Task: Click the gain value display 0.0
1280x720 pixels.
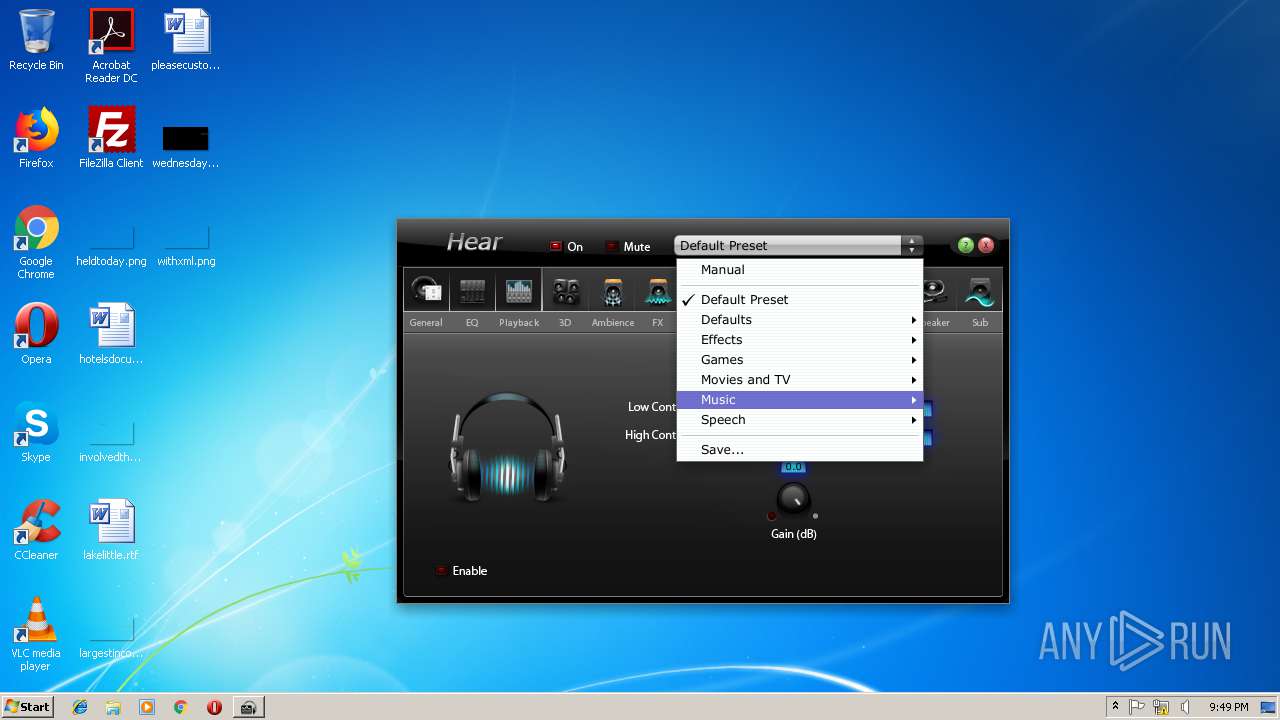Action: [x=793, y=467]
